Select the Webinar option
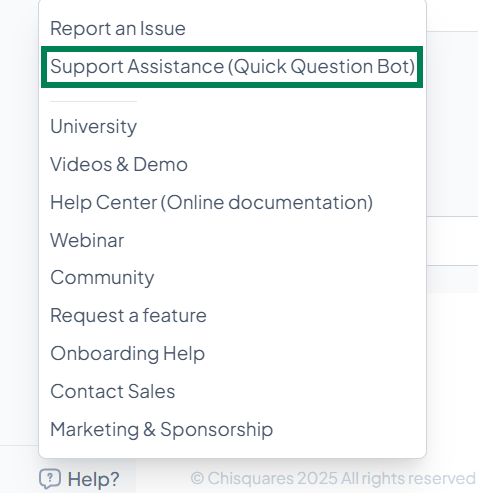 click(x=87, y=240)
